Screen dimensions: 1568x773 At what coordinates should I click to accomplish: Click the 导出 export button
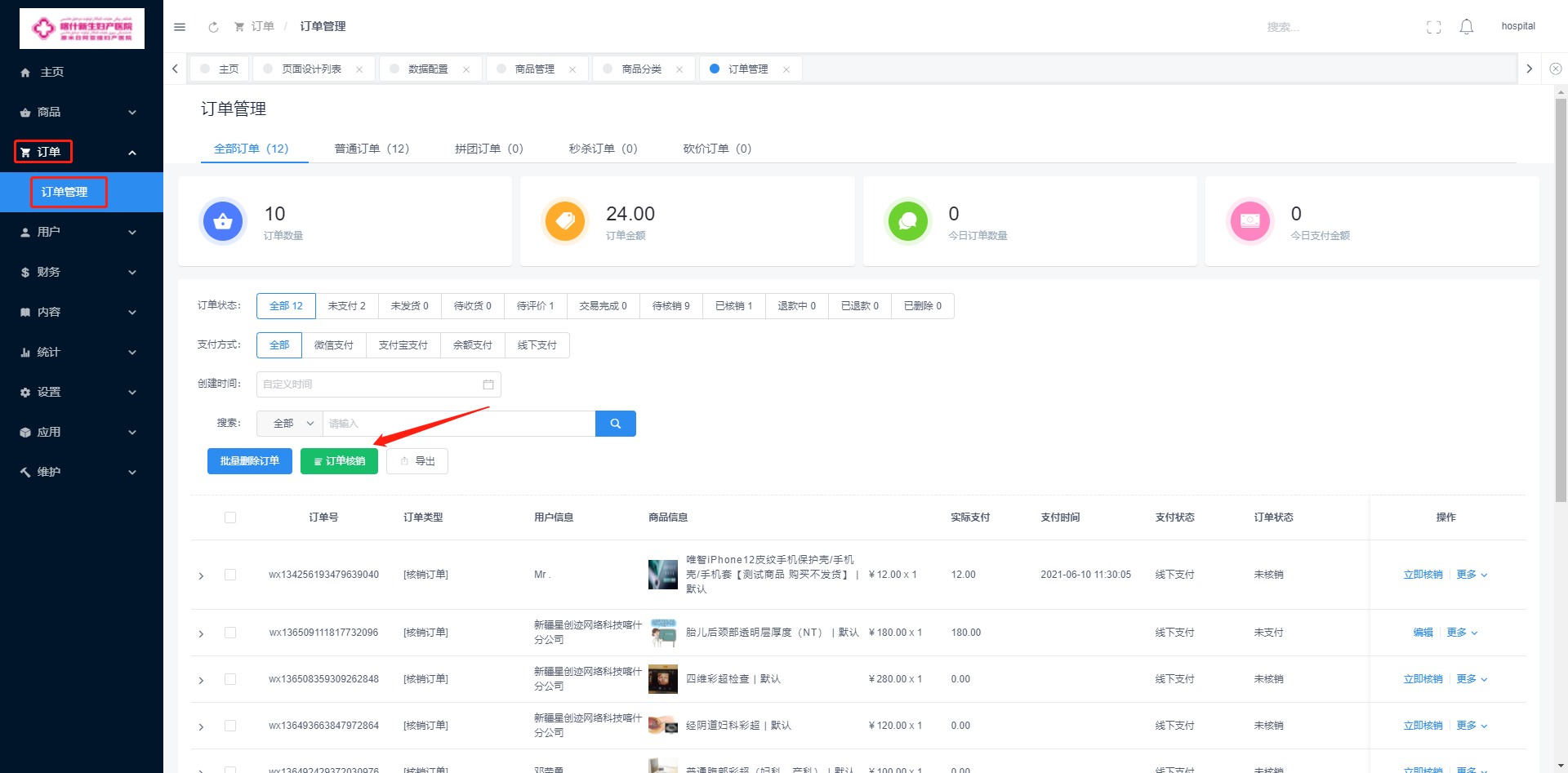point(417,461)
